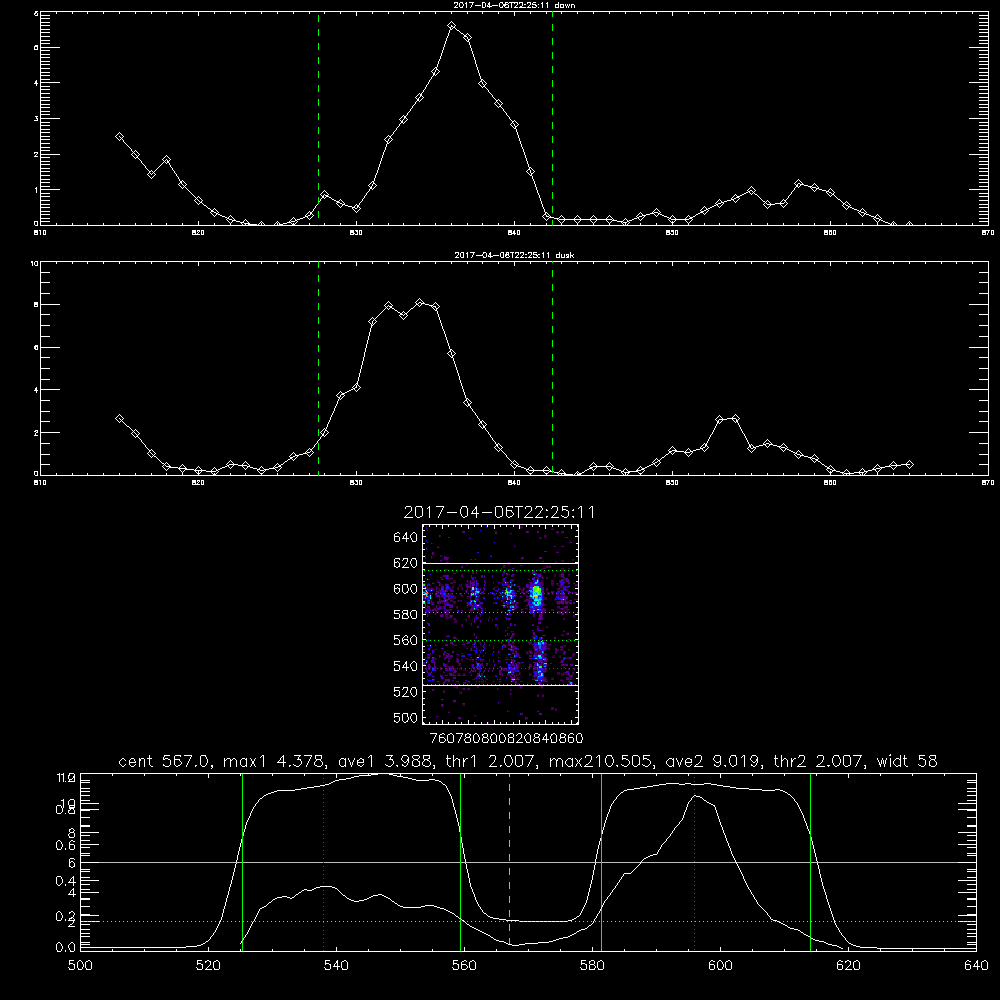Click the '580' y-axis label beside the image

[x=406, y=614]
